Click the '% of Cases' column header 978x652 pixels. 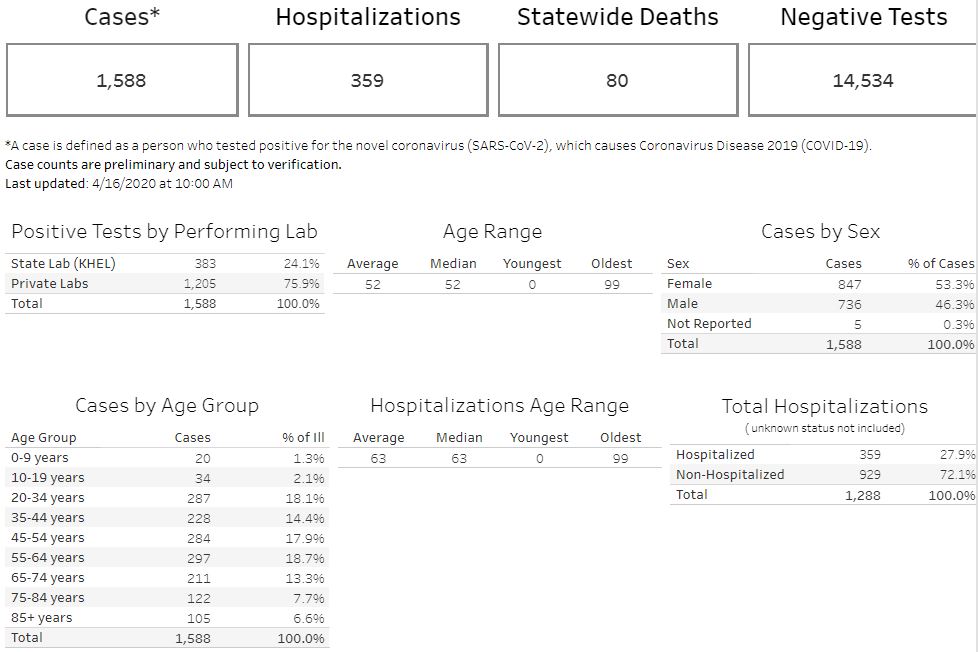(x=940, y=264)
